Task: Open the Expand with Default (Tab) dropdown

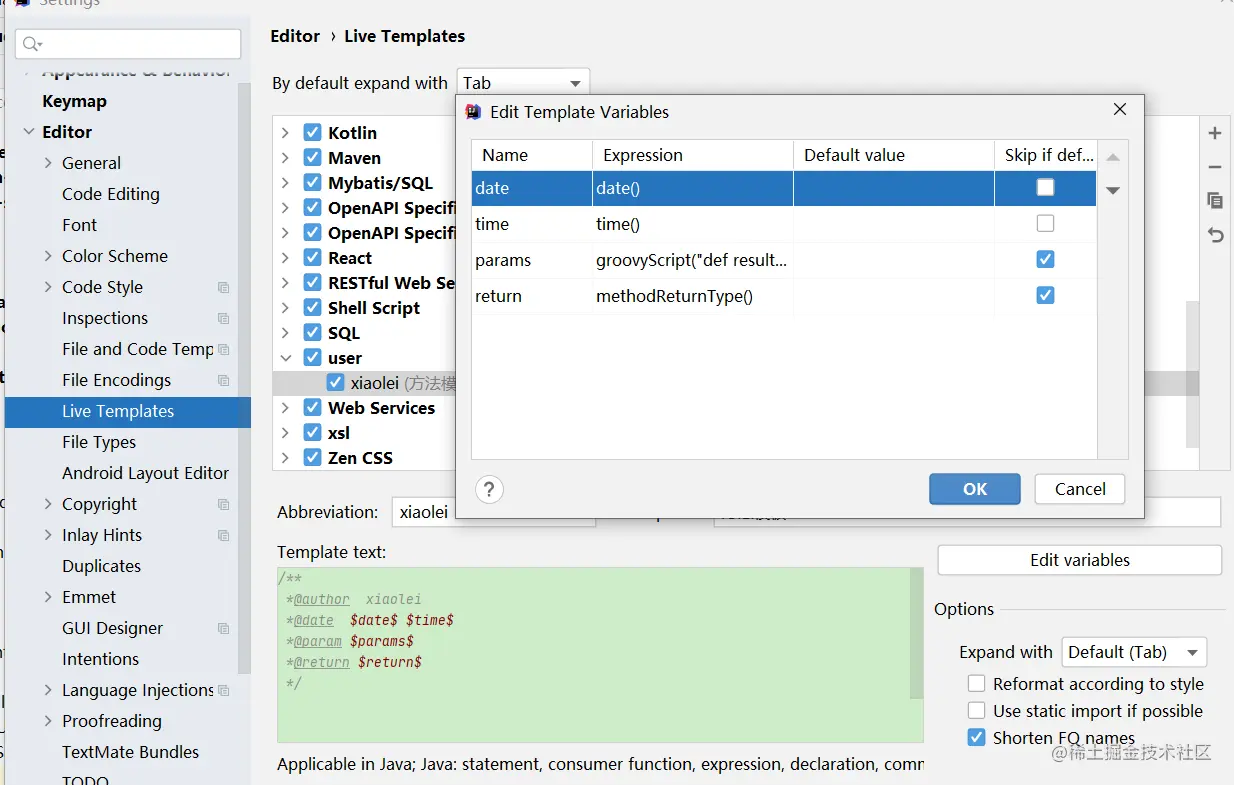Action: coord(1134,652)
